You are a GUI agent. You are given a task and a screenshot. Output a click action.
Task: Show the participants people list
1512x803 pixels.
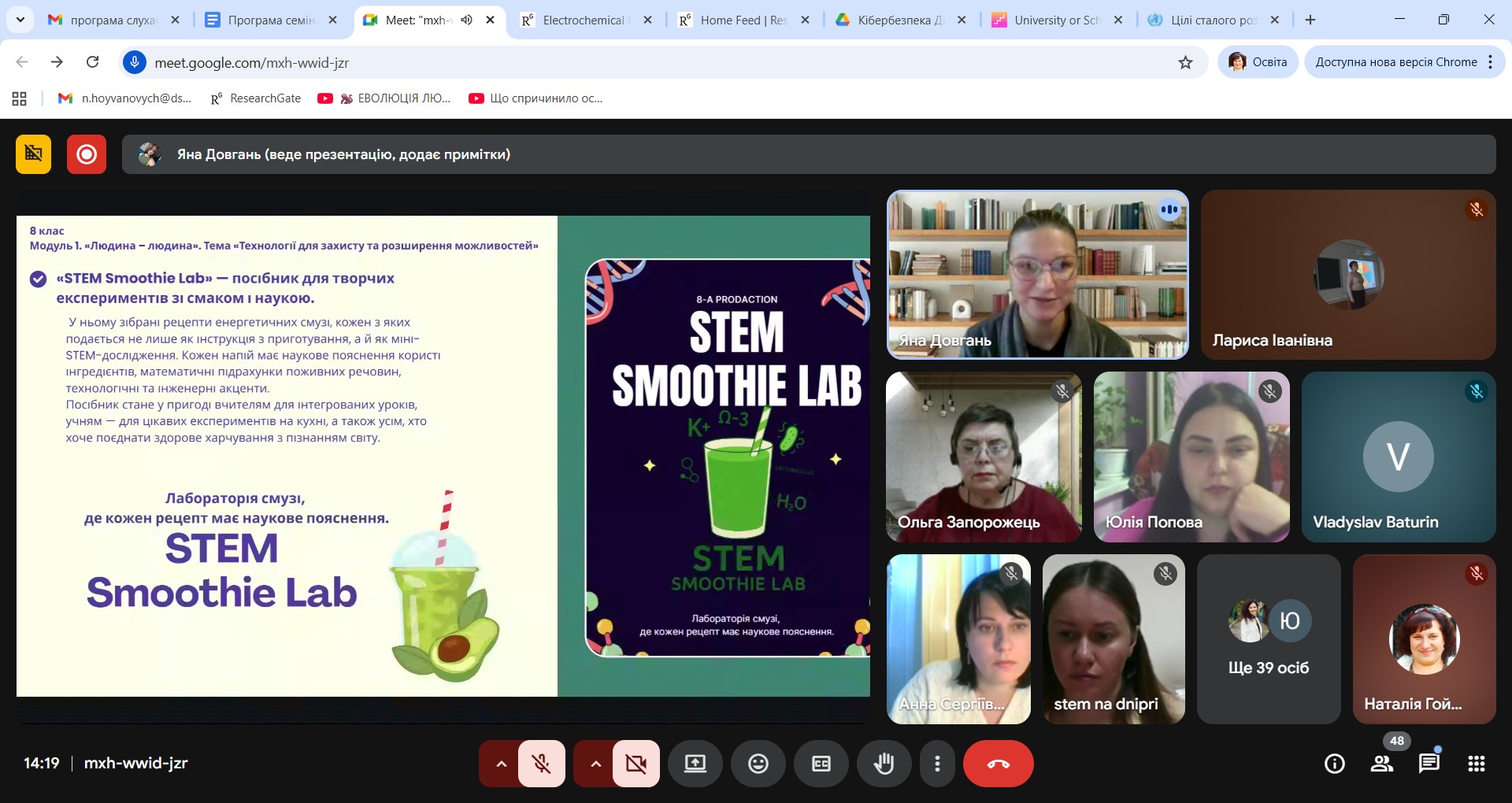click(x=1381, y=764)
